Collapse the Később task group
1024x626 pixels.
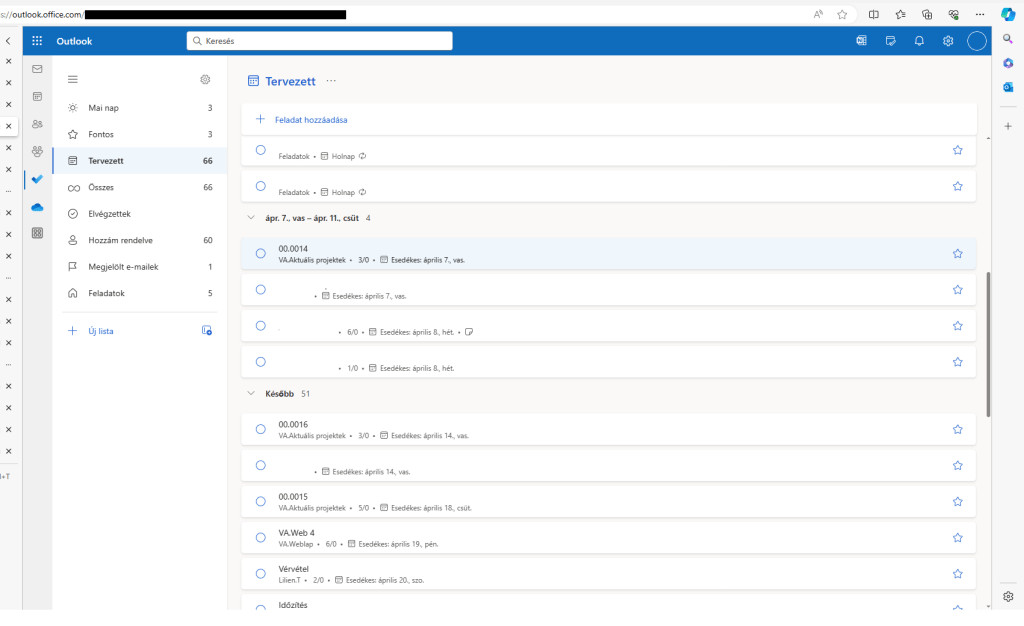click(251, 394)
